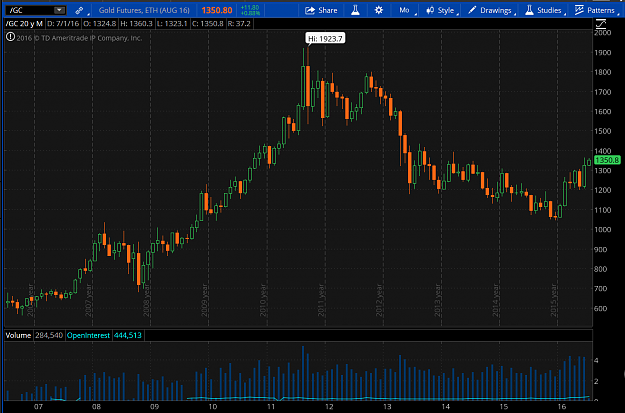Open chart settings gear icon

pyautogui.click(x=379, y=10)
